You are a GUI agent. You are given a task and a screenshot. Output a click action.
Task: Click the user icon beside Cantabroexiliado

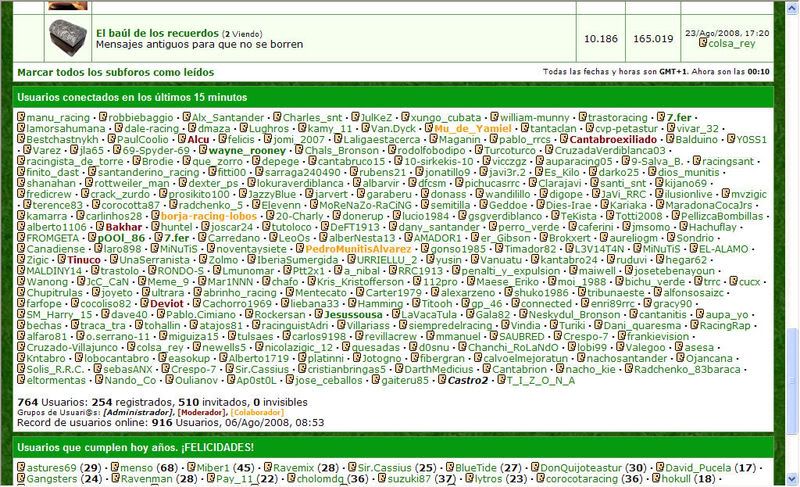(x=564, y=139)
